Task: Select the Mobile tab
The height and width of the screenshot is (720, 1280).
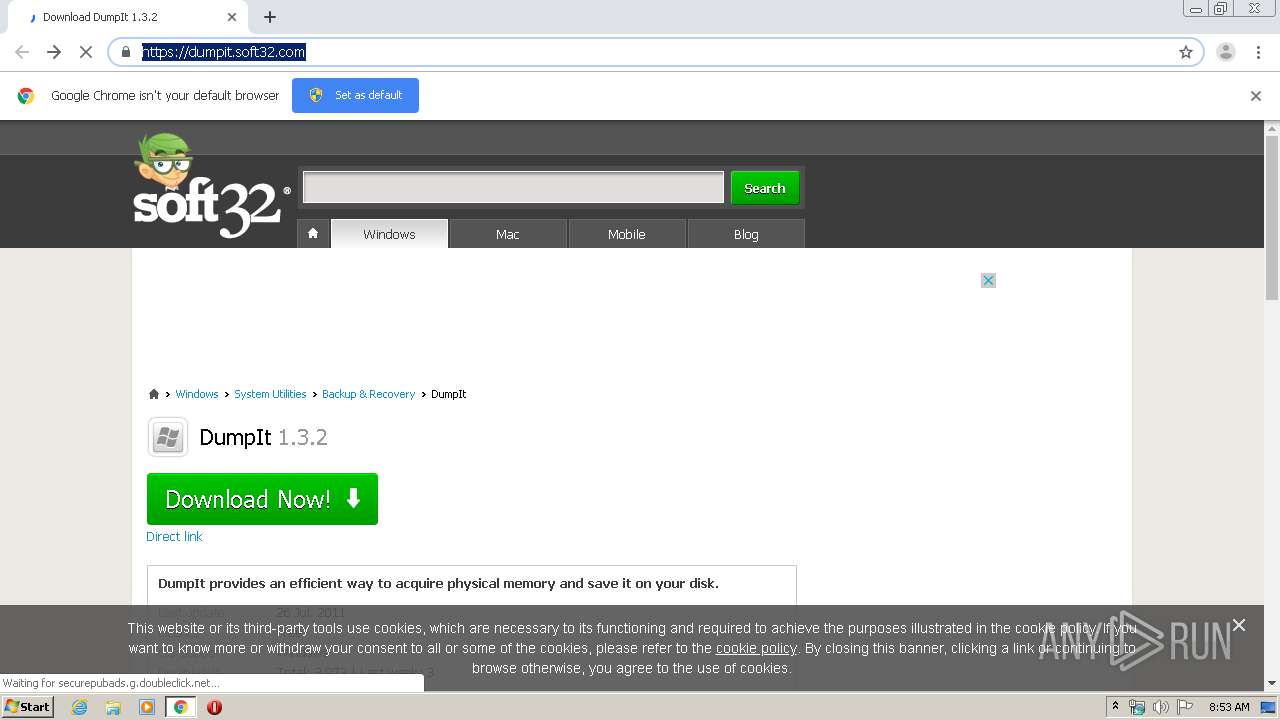Action: tap(627, 234)
